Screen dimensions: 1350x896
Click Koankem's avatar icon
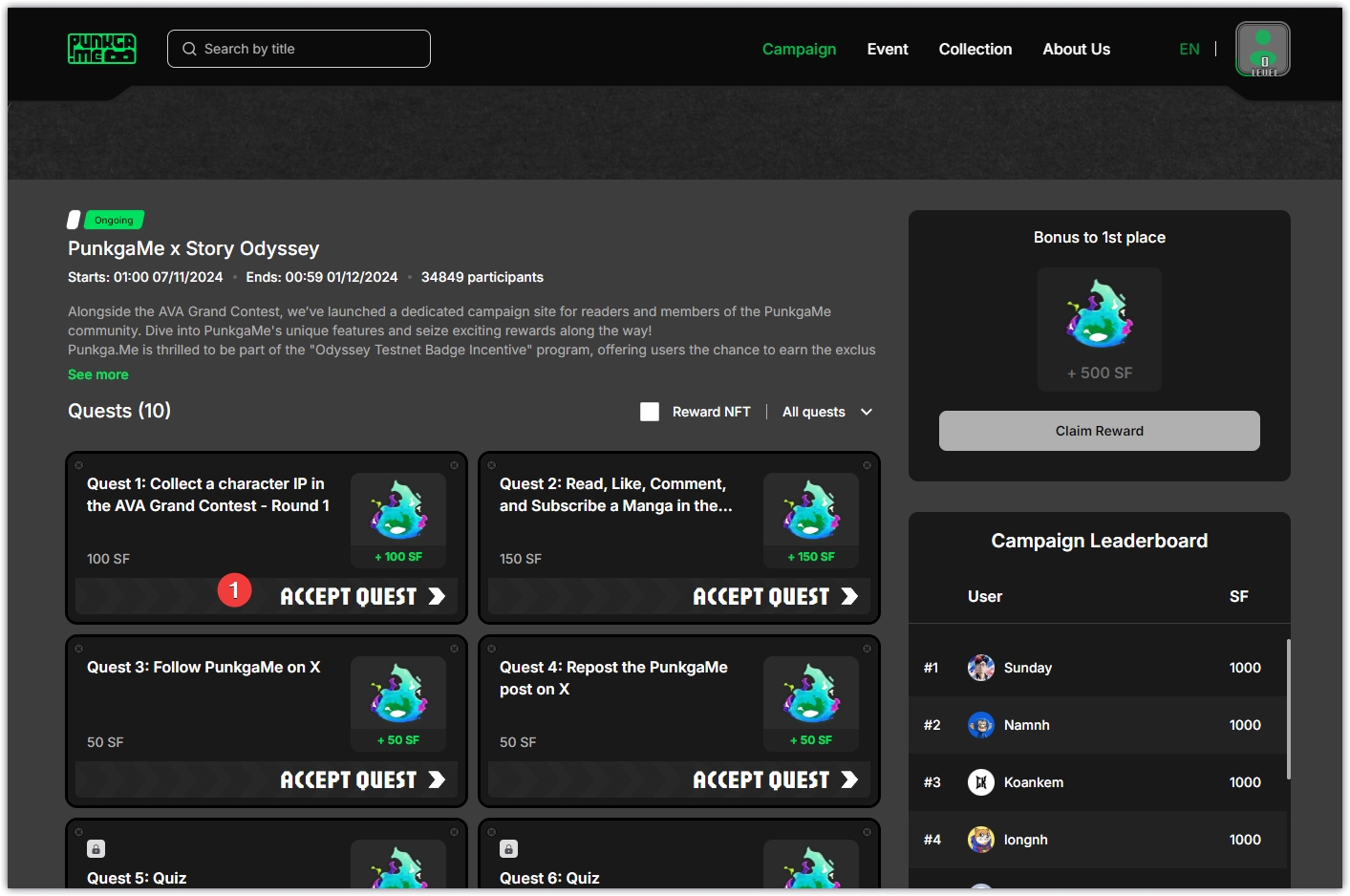[980, 782]
